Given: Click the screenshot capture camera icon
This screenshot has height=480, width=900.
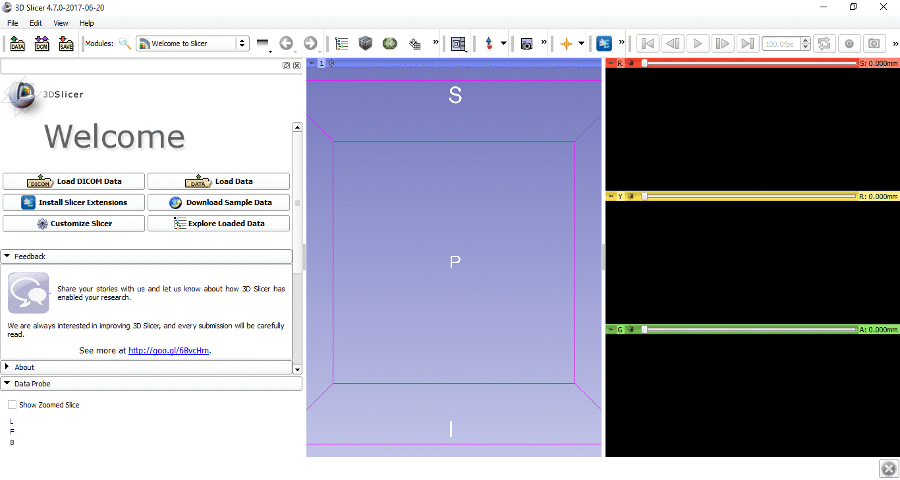Looking at the screenshot, I should [526, 44].
